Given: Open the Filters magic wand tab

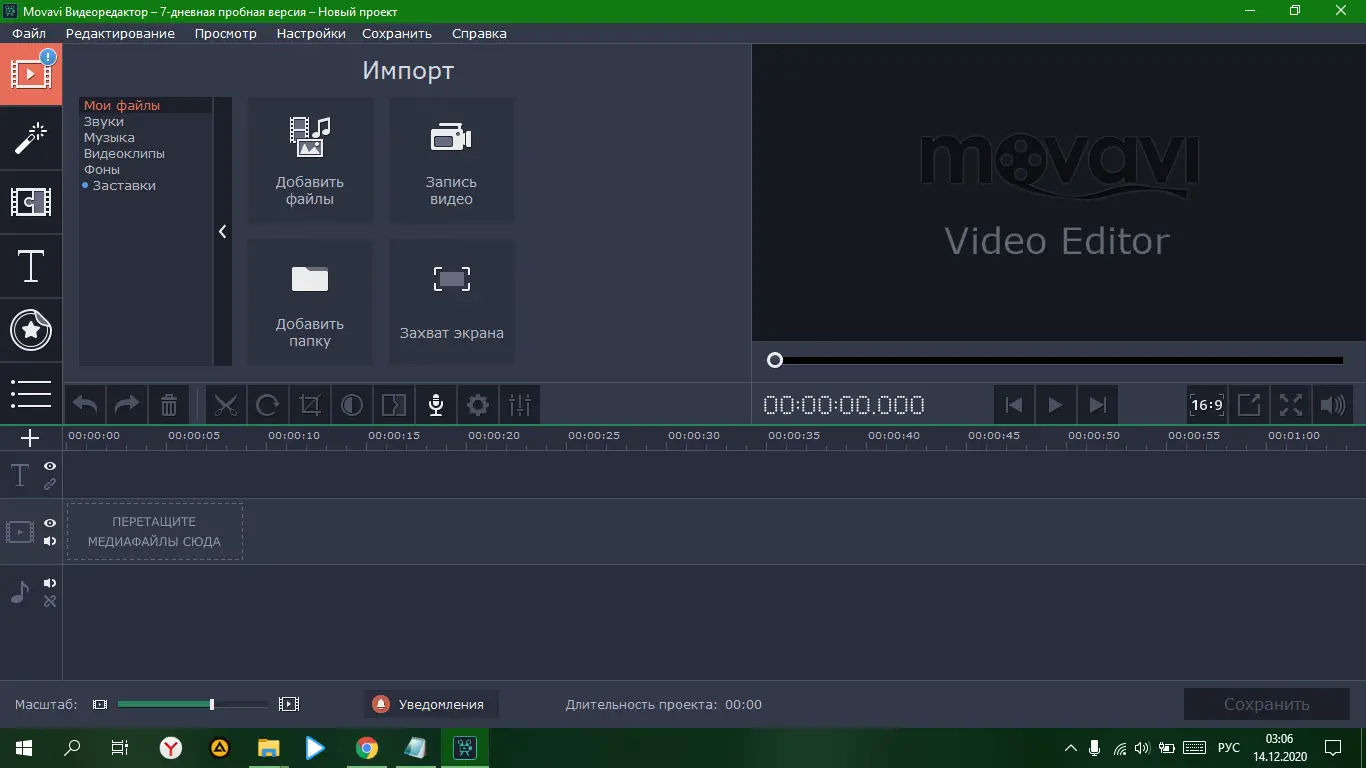Looking at the screenshot, I should (31, 138).
